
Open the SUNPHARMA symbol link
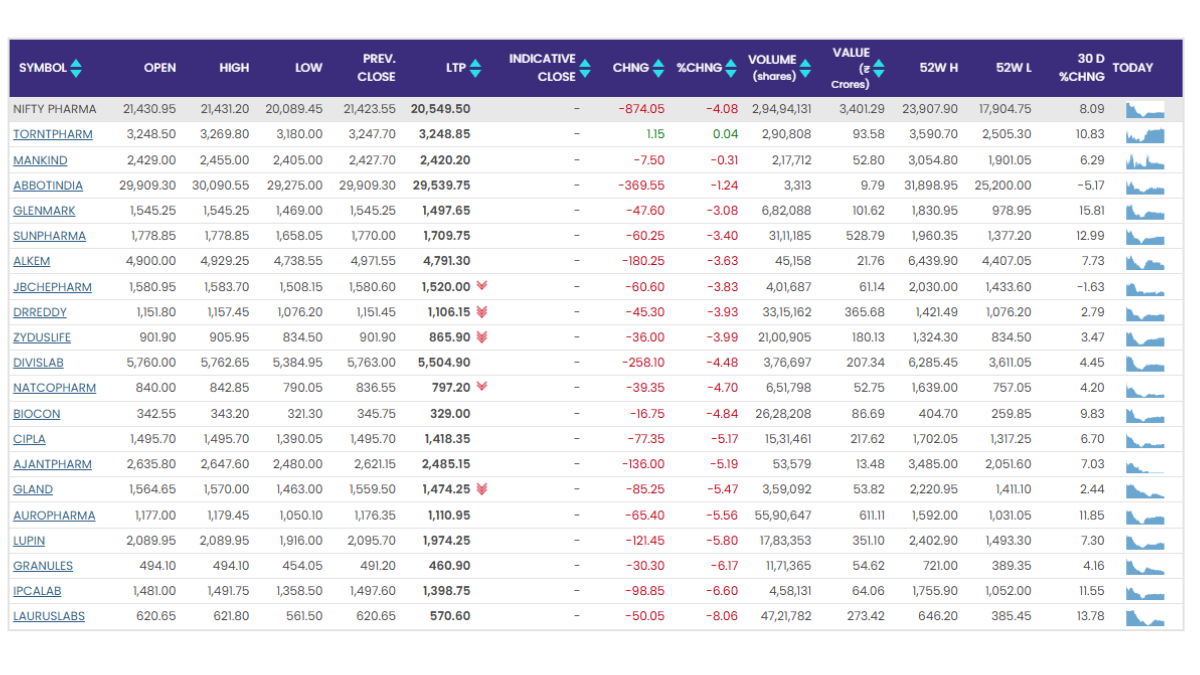pyautogui.click(x=49, y=236)
